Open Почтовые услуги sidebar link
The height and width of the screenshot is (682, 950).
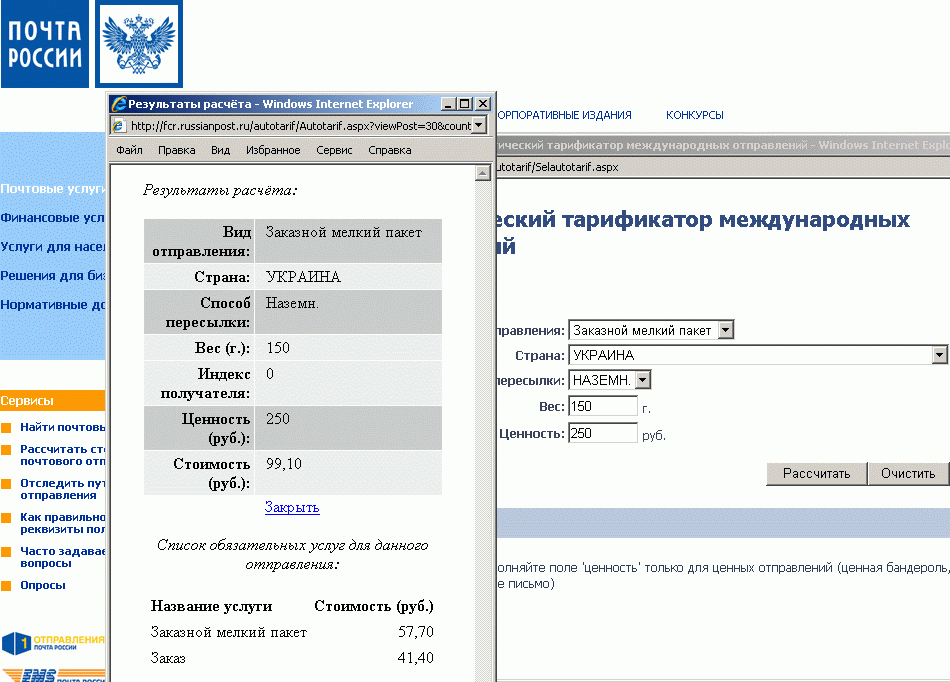click(x=53, y=188)
